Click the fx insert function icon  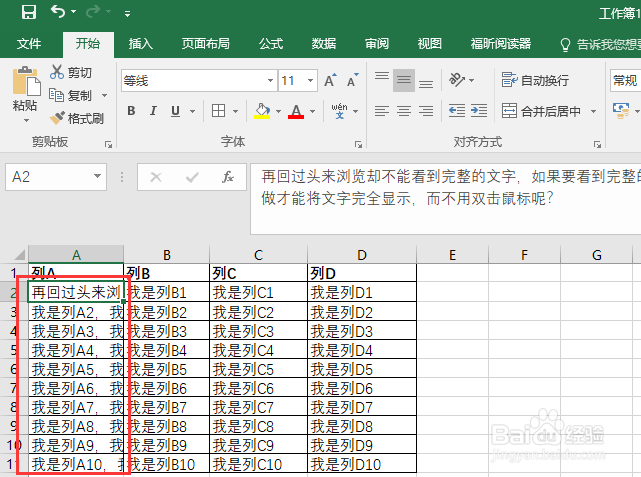tap(228, 177)
